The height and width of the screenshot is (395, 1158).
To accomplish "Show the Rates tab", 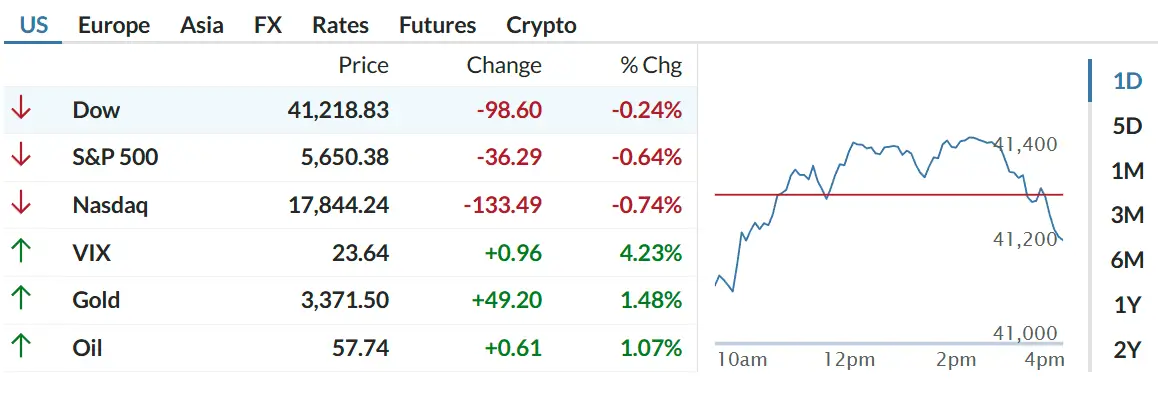I will click(340, 25).
